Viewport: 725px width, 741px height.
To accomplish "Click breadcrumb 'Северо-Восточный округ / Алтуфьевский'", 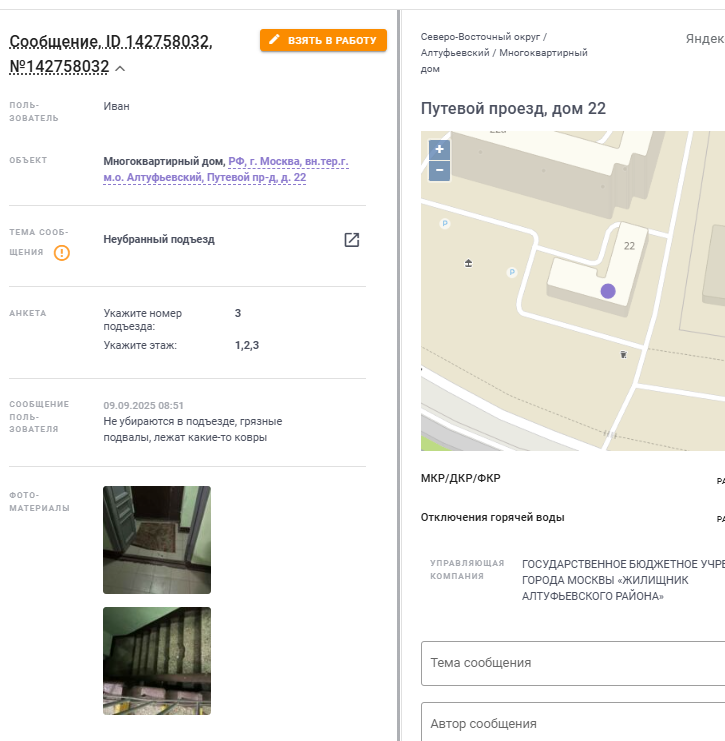I will 483,44.
